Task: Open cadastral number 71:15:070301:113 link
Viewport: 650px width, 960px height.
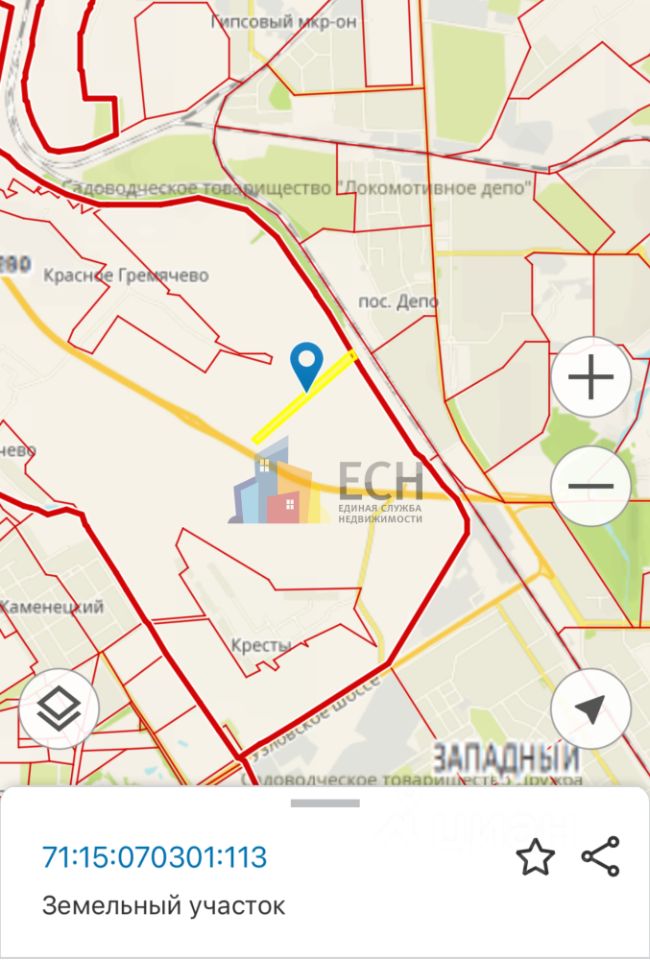Action: (154, 857)
